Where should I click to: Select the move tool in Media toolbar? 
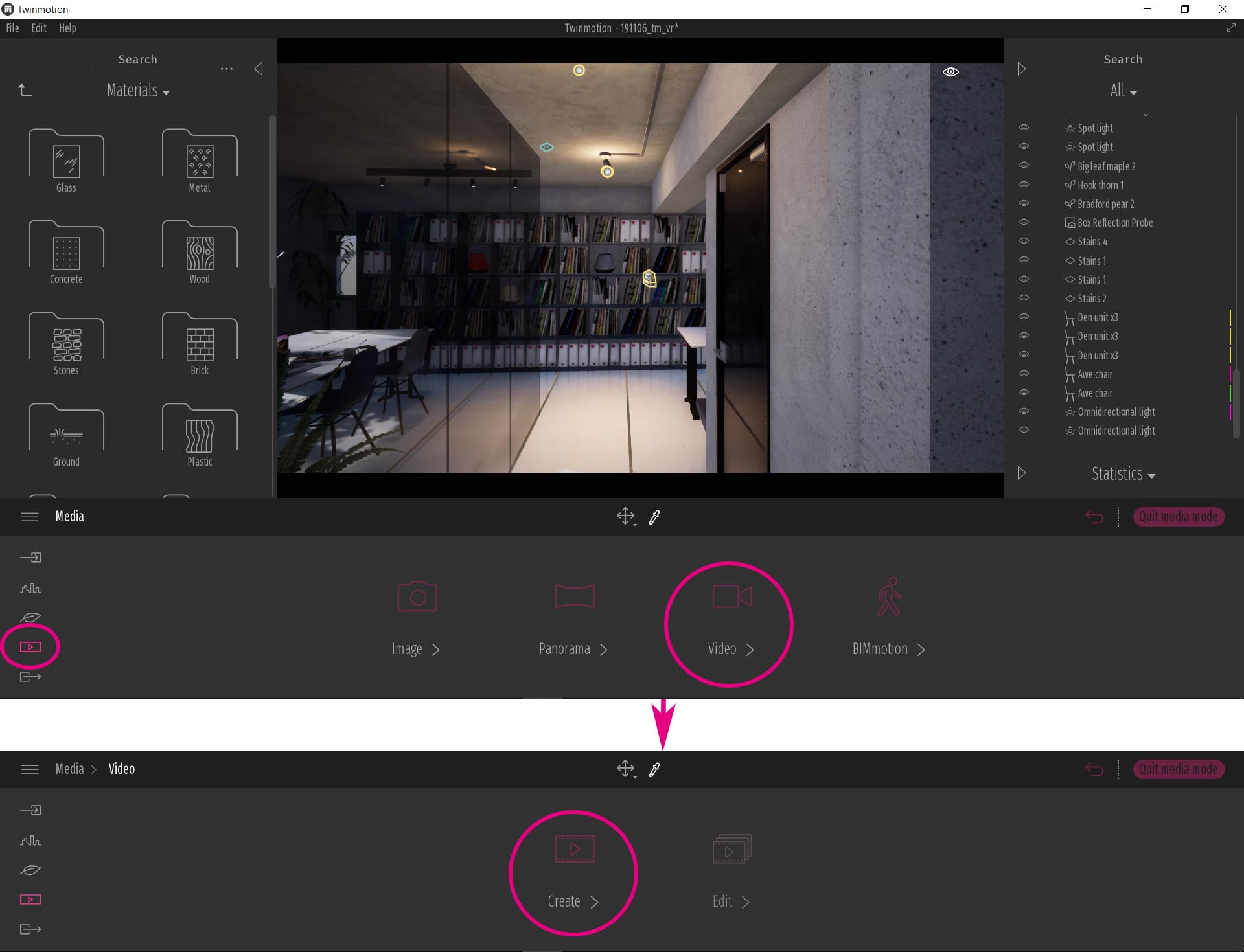click(x=625, y=516)
